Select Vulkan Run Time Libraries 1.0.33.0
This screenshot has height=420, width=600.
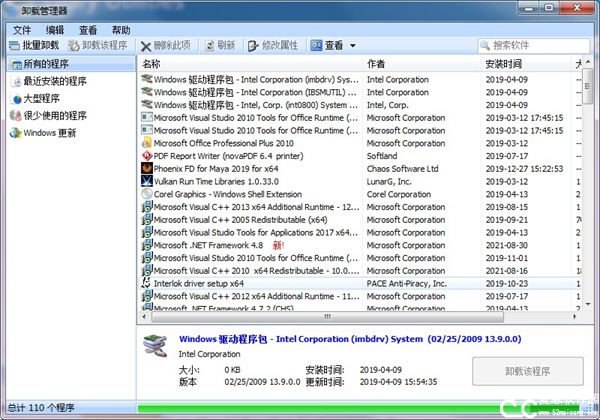pyautogui.click(x=360, y=181)
